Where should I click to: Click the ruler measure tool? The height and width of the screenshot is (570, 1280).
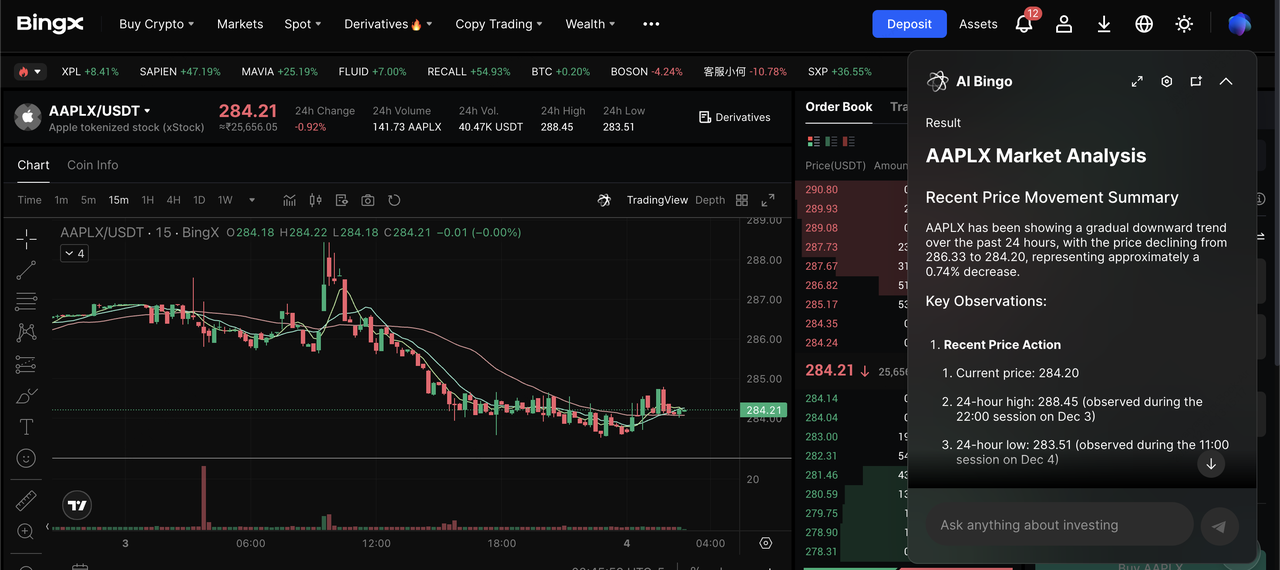26,500
